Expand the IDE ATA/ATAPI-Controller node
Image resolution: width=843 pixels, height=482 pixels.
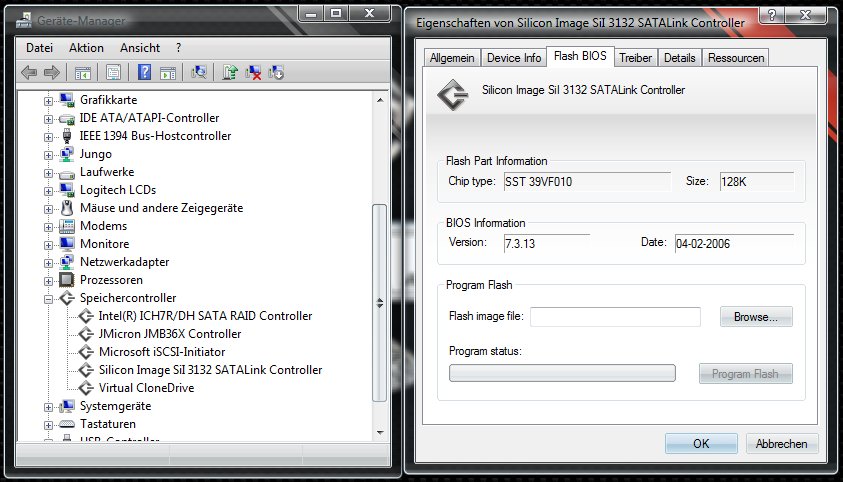[x=48, y=119]
